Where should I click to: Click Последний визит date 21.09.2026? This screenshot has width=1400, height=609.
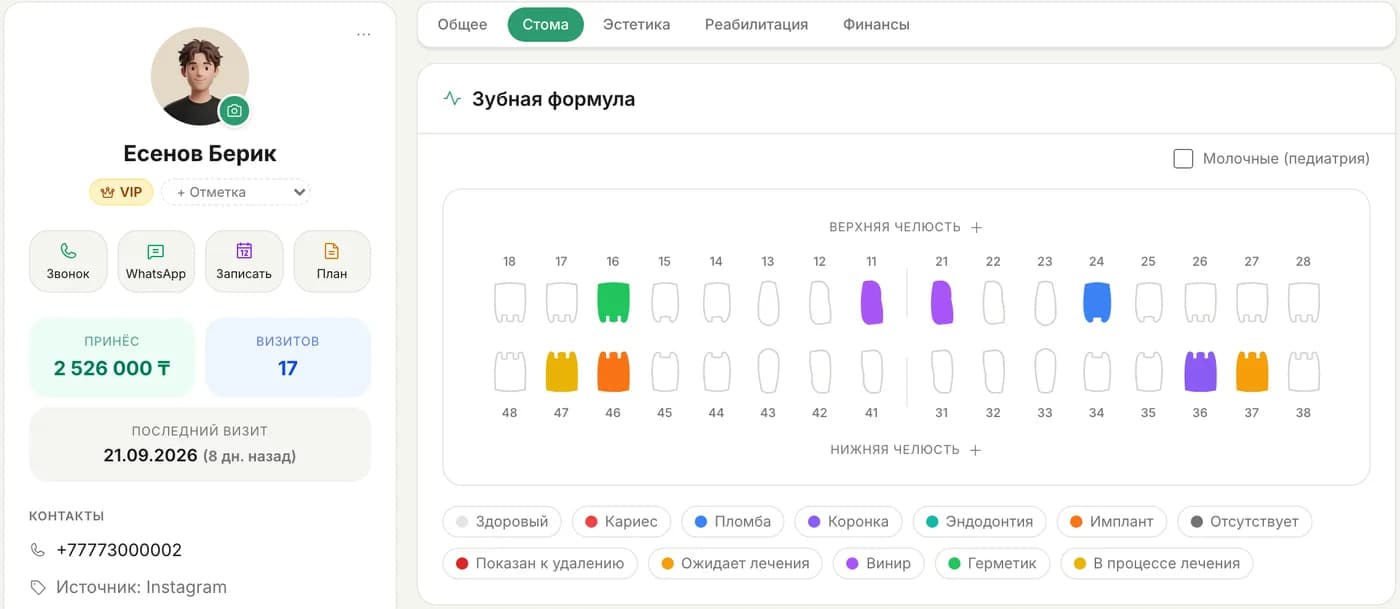[150, 455]
